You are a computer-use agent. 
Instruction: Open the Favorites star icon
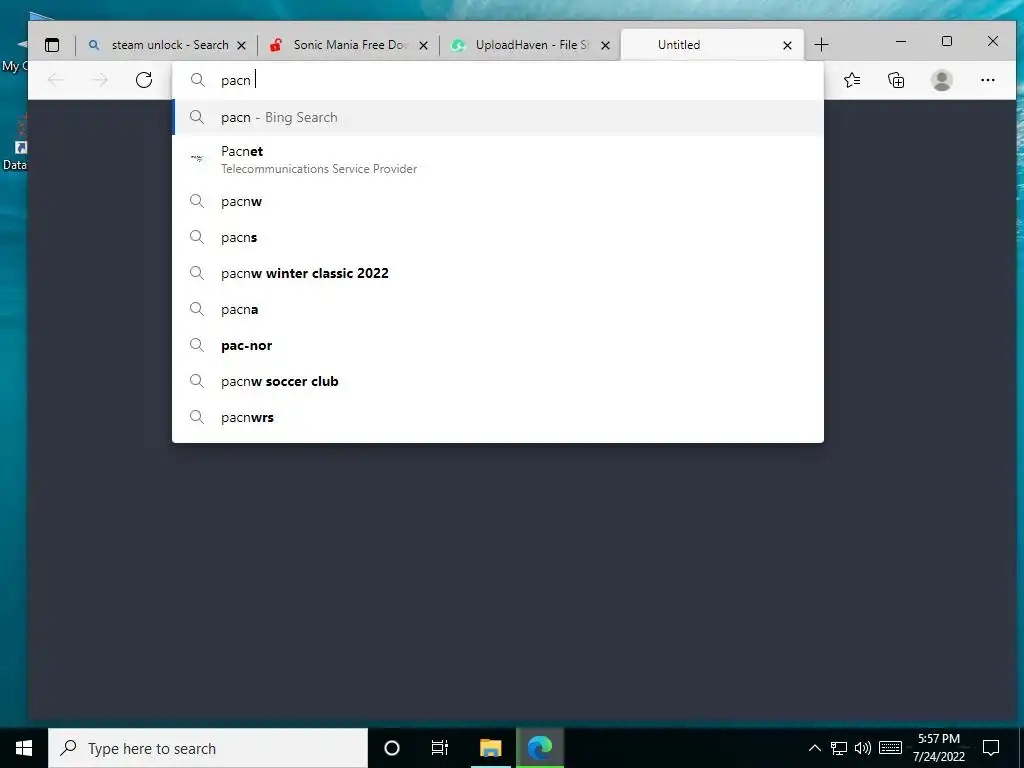coord(852,80)
